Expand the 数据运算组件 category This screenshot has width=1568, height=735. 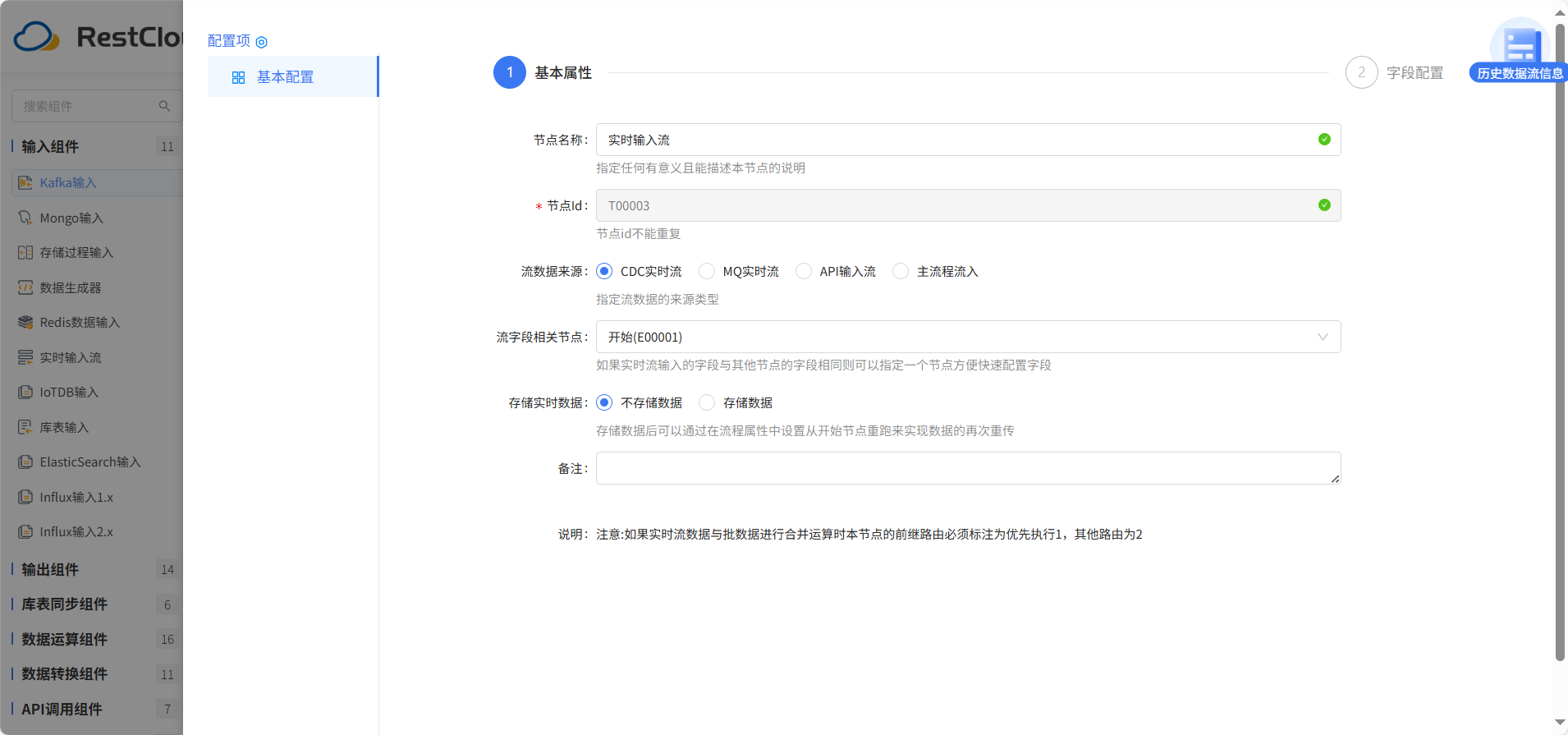[x=64, y=639]
